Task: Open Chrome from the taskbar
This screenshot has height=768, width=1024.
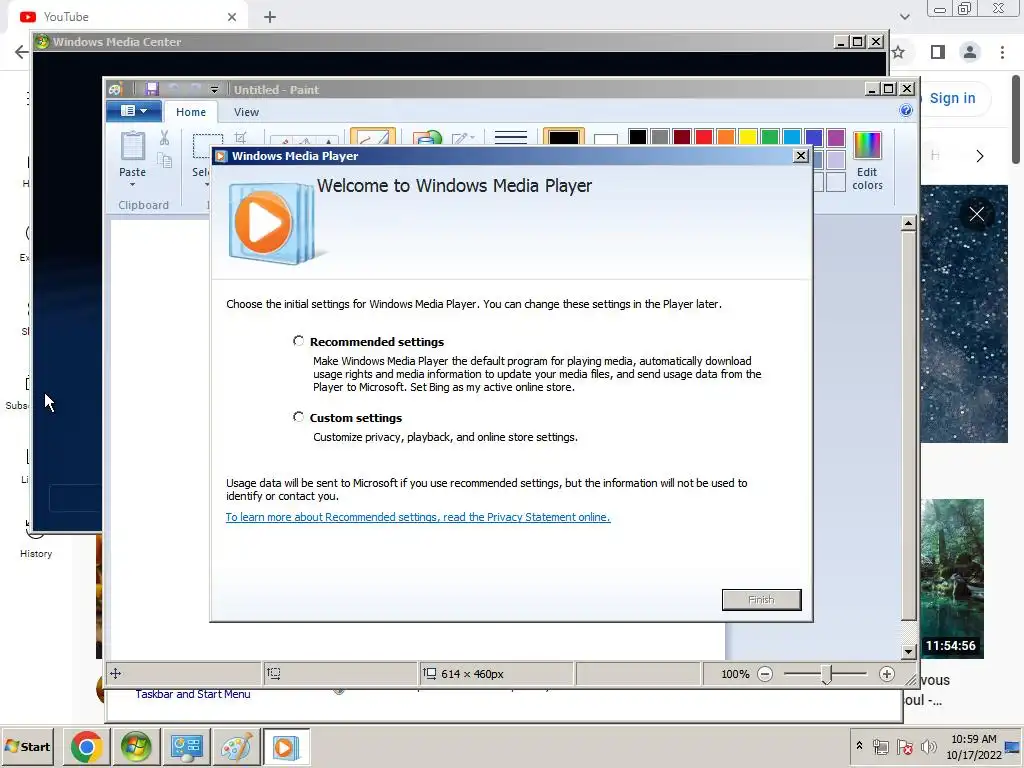Action: (x=86, y=746)
